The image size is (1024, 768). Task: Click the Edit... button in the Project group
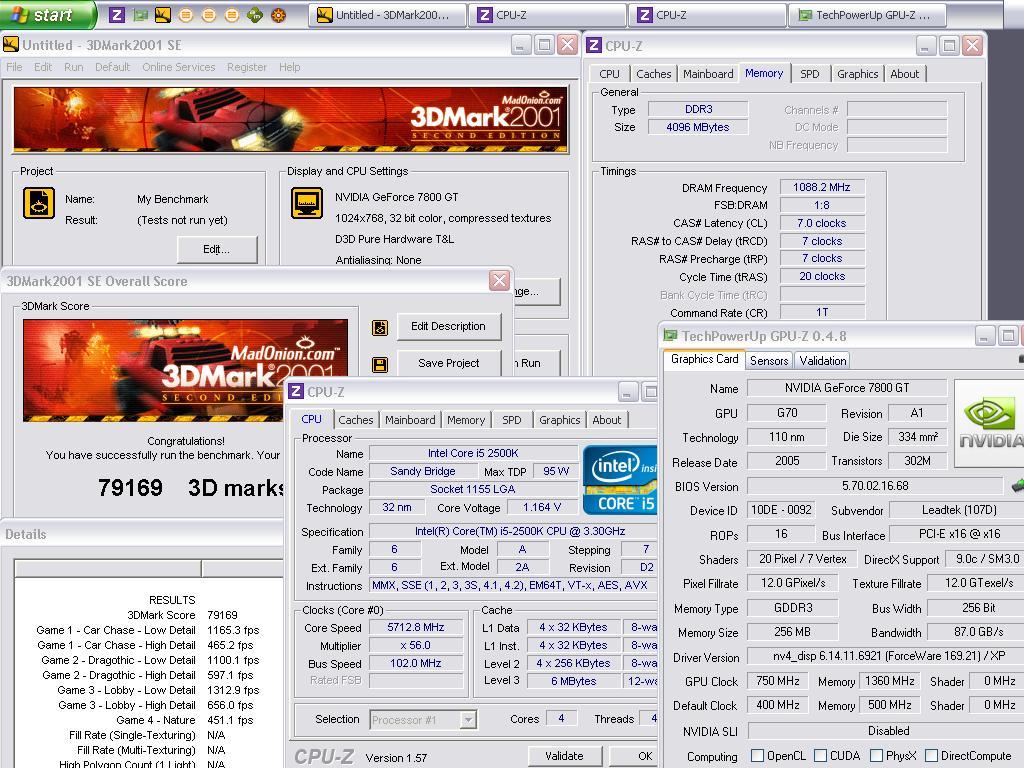pyautogui.click(x=216, y=249)
